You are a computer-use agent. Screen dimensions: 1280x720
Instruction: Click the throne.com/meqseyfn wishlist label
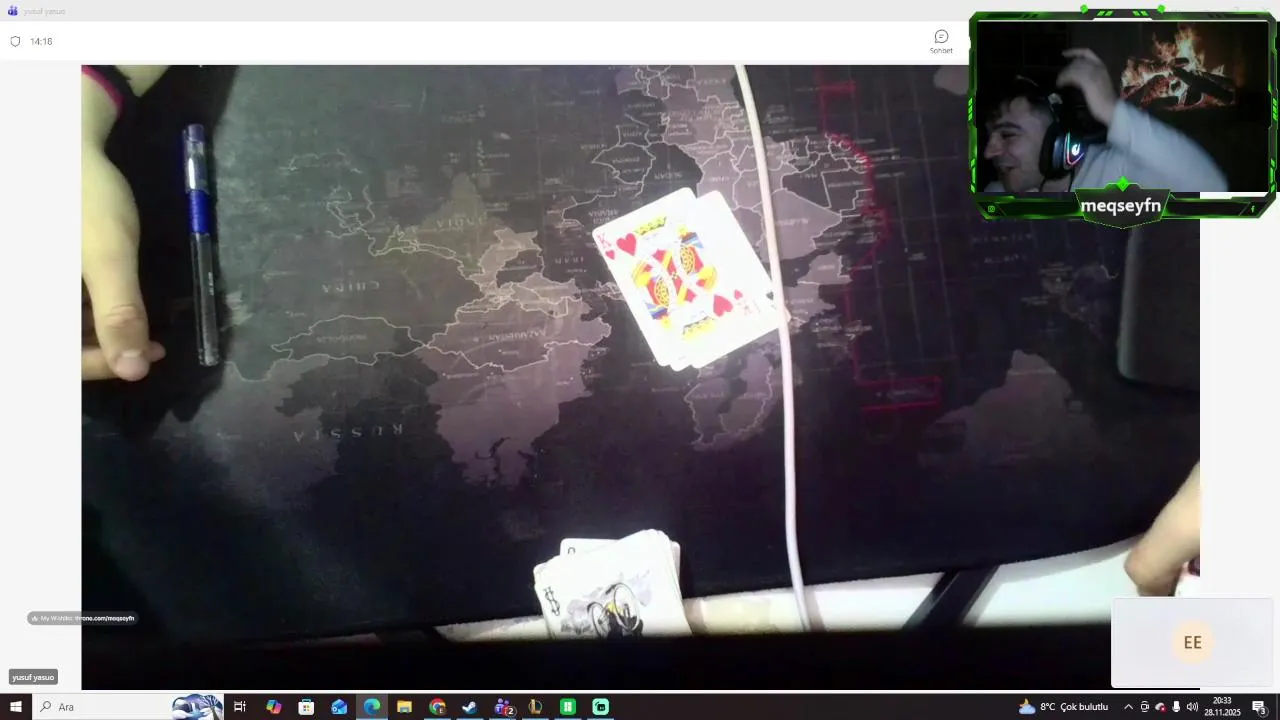click(x=82, y=618)
